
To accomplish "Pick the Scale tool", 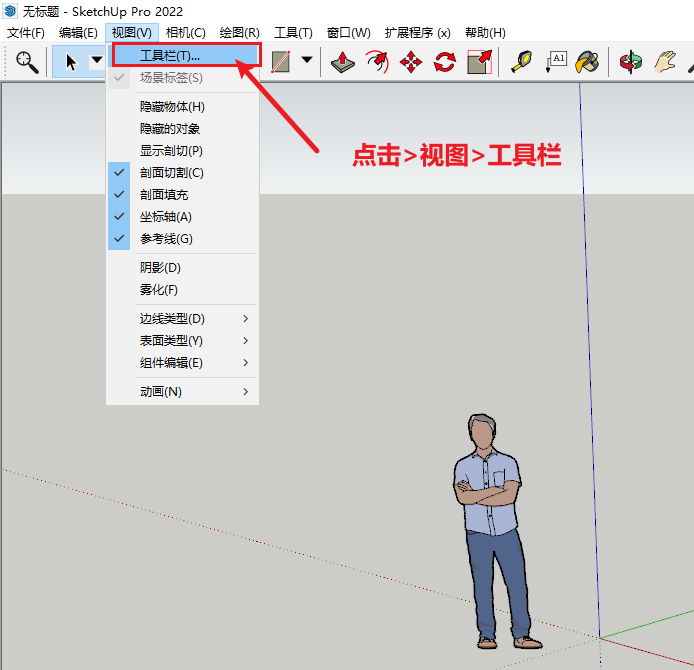I will pos(480,62).
